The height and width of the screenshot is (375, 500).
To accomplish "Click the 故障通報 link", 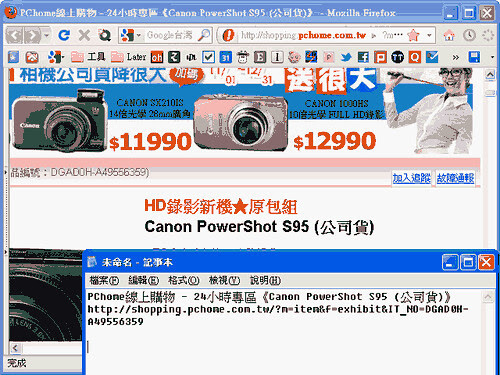I will click(455, 178).
